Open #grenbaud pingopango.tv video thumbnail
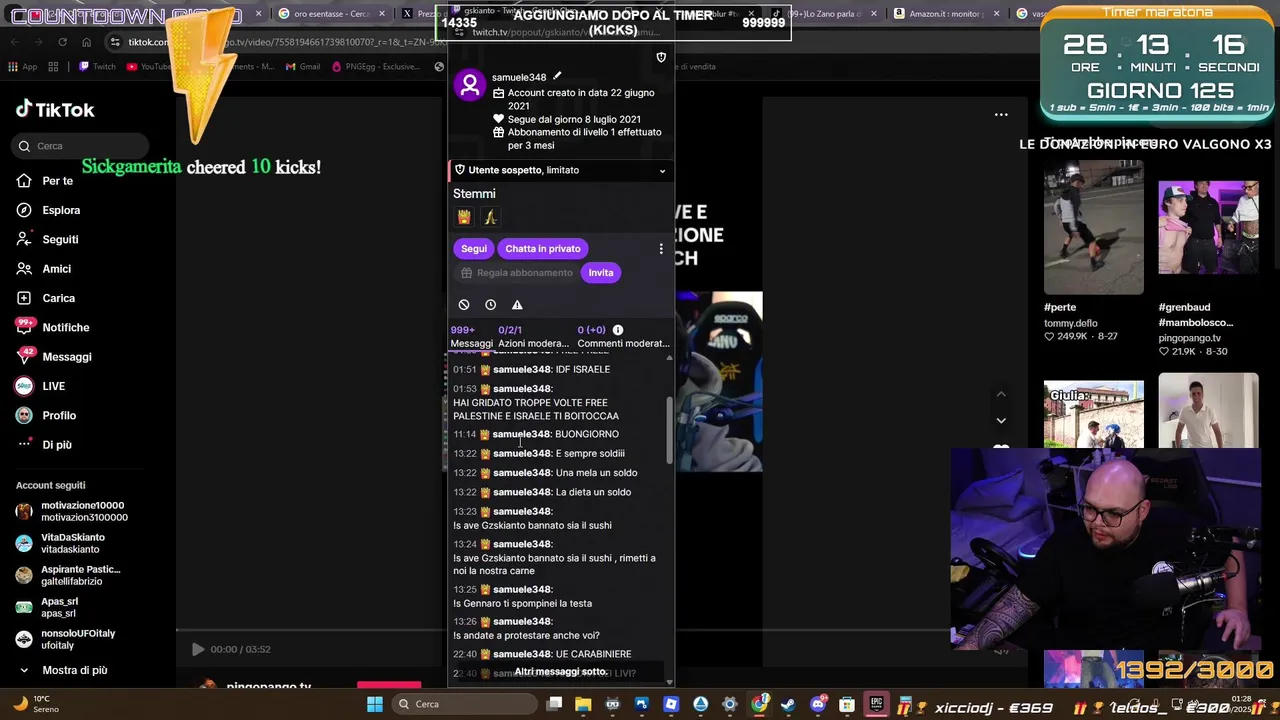 [1208, 228]
